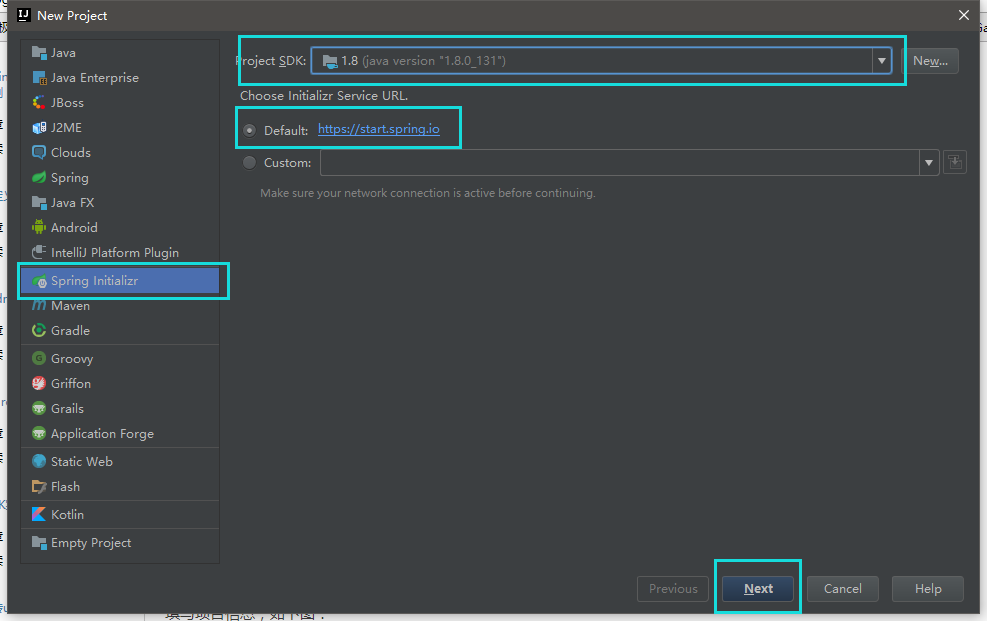
Task: Expand the Custom URL dropdown arrow
Action: 928,162
